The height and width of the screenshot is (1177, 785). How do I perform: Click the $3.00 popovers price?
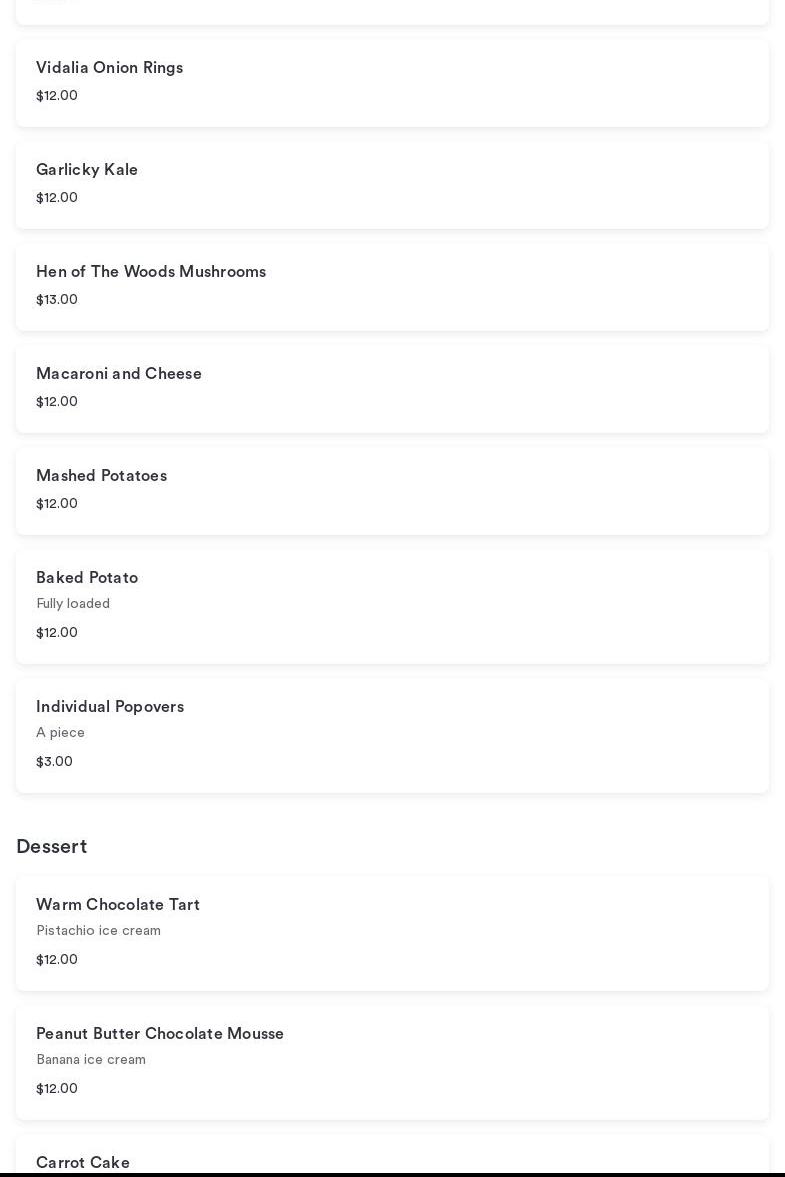click(x=55, y=762)
